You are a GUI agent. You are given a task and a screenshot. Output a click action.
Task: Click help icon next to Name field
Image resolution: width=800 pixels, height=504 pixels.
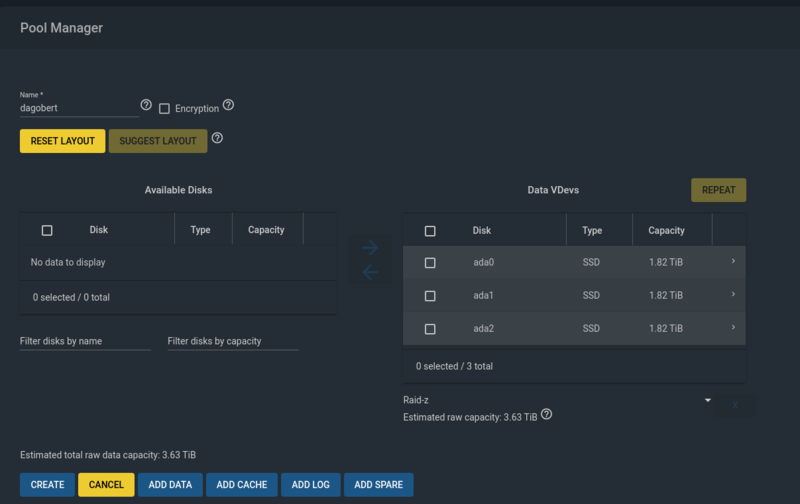(146, 105)
